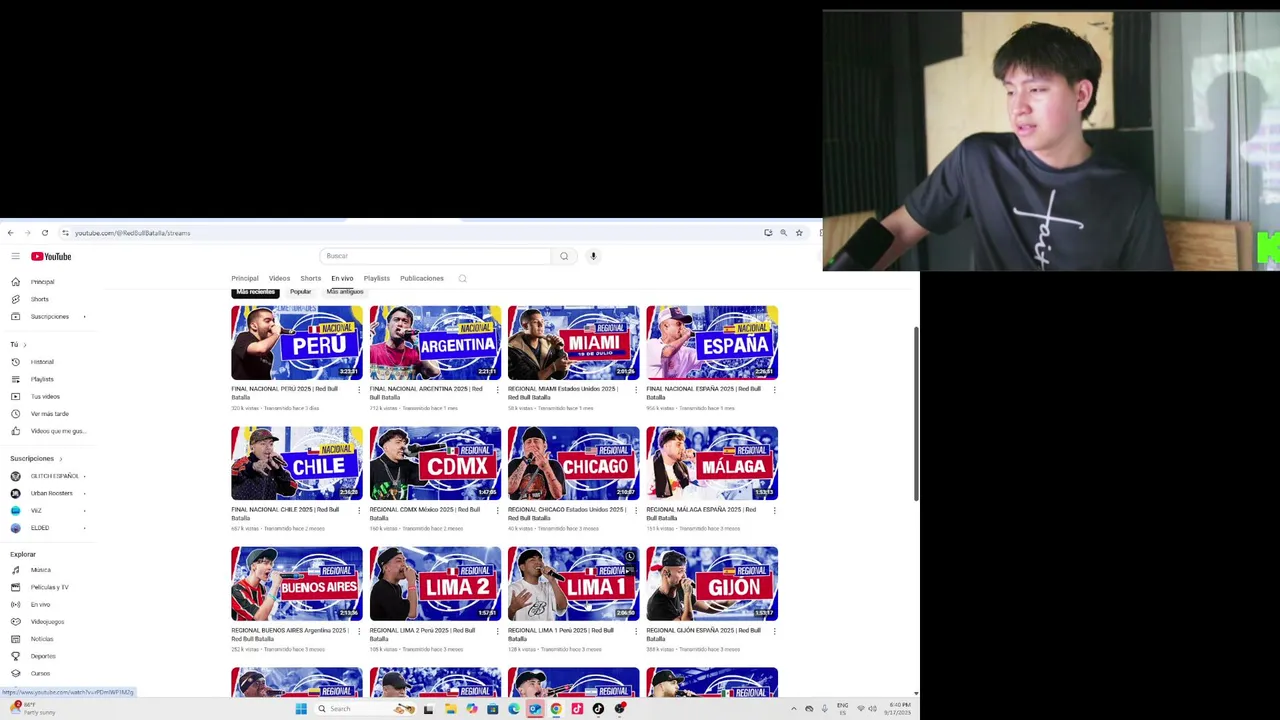Open options for FINAL NACIONAL ESPAÑA video

pyautogui.click(x=774, y=390)
